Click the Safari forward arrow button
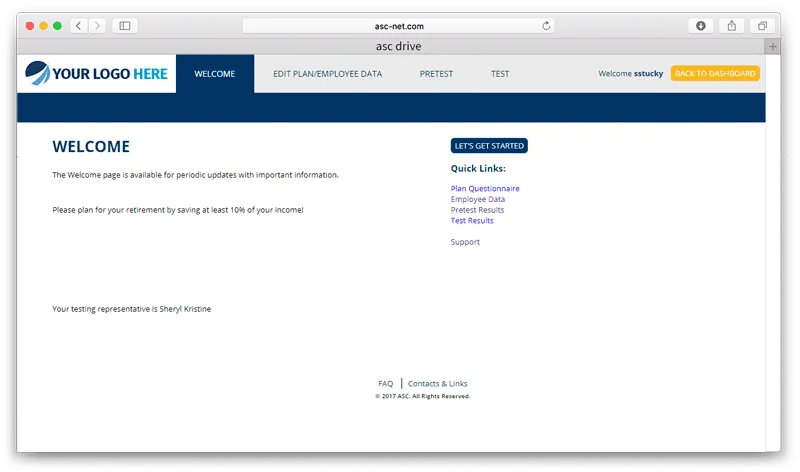This screenshot has height=472, width=800. [x=97, y=26]
